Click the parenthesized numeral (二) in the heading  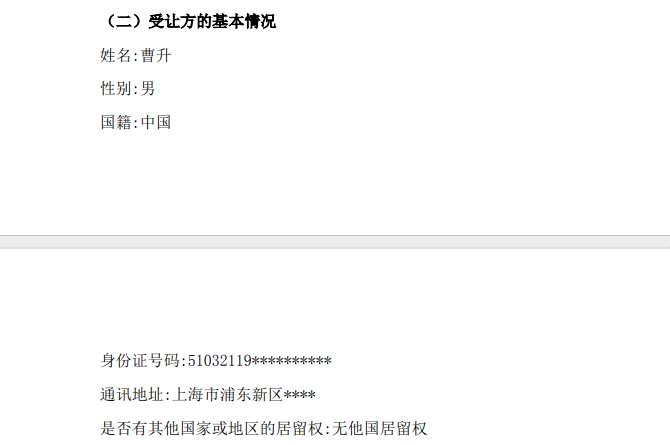click(x=124, y=21)
